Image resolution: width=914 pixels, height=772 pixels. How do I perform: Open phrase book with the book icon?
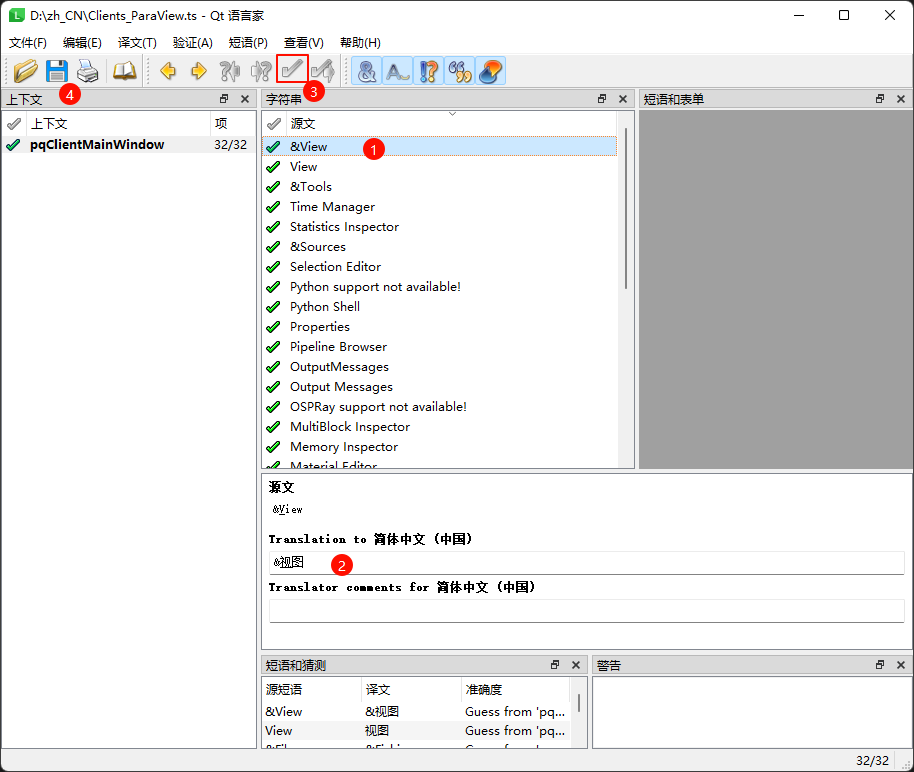[x=124, y=71]
